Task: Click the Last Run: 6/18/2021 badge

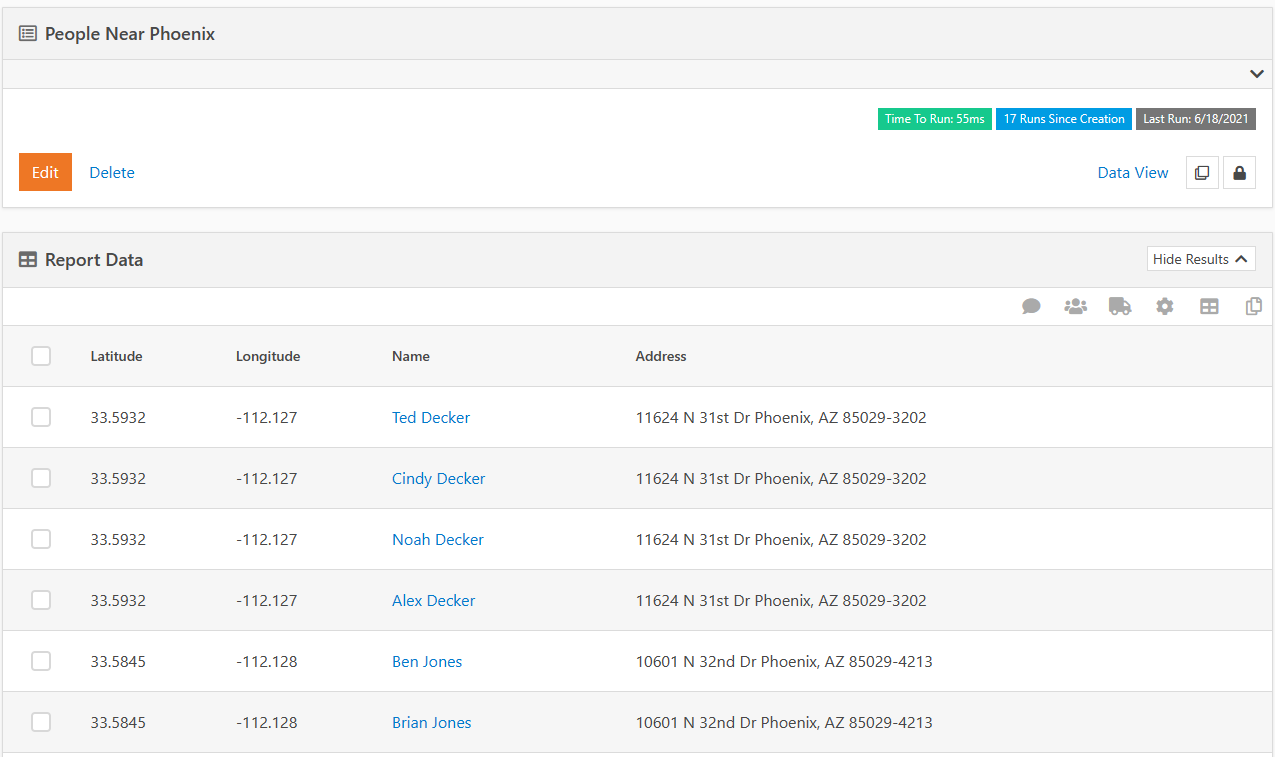Action: [x=1196, y=118]
